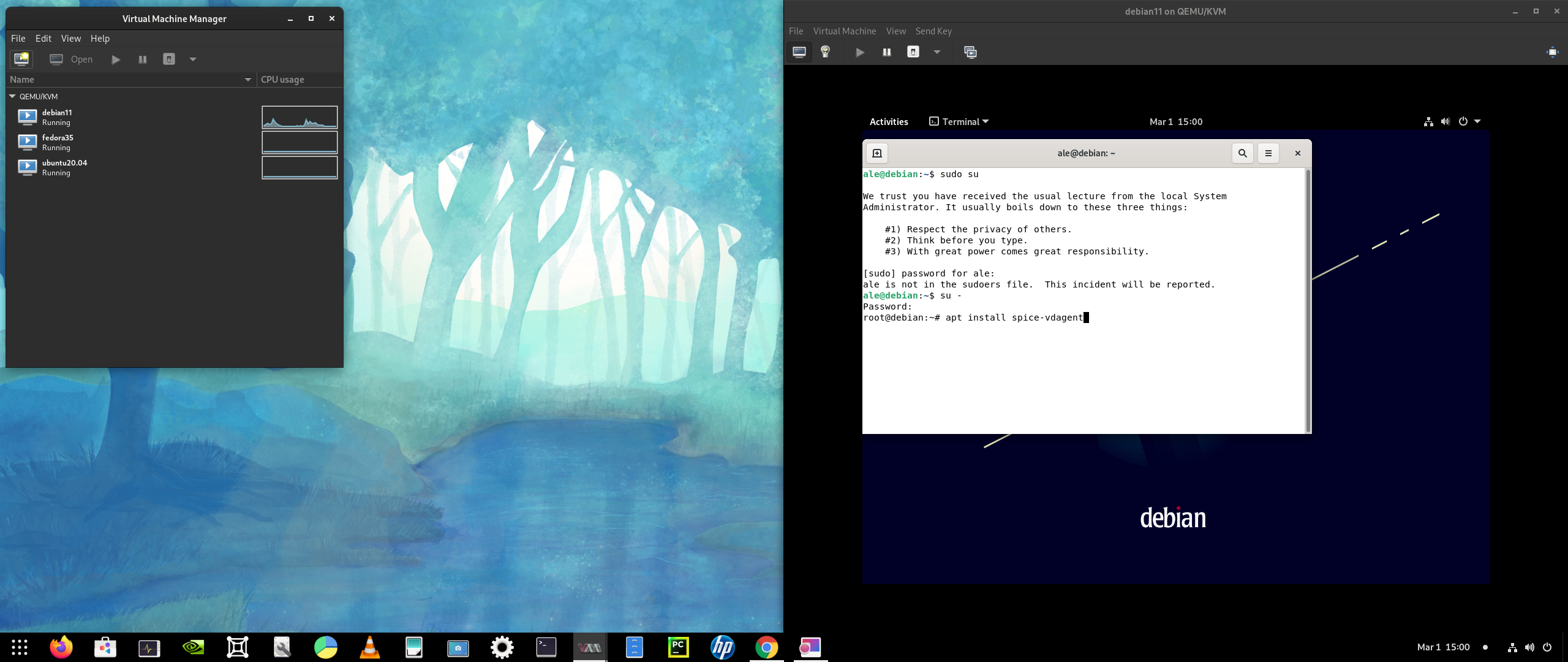Click the create new virtual machine icon
This screenshot has width=1568, height=662.
click(x=21, y=59)
